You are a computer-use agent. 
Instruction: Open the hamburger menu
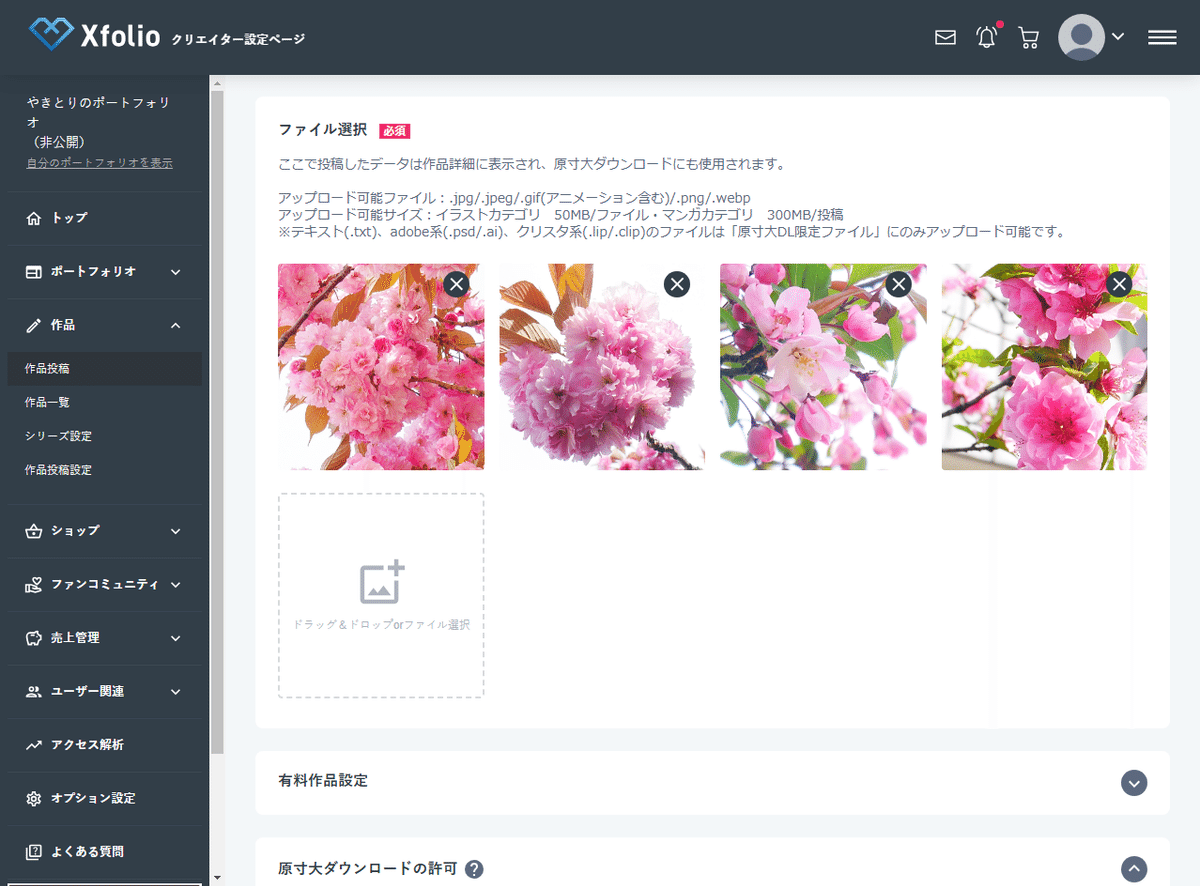click(1162, 37)
